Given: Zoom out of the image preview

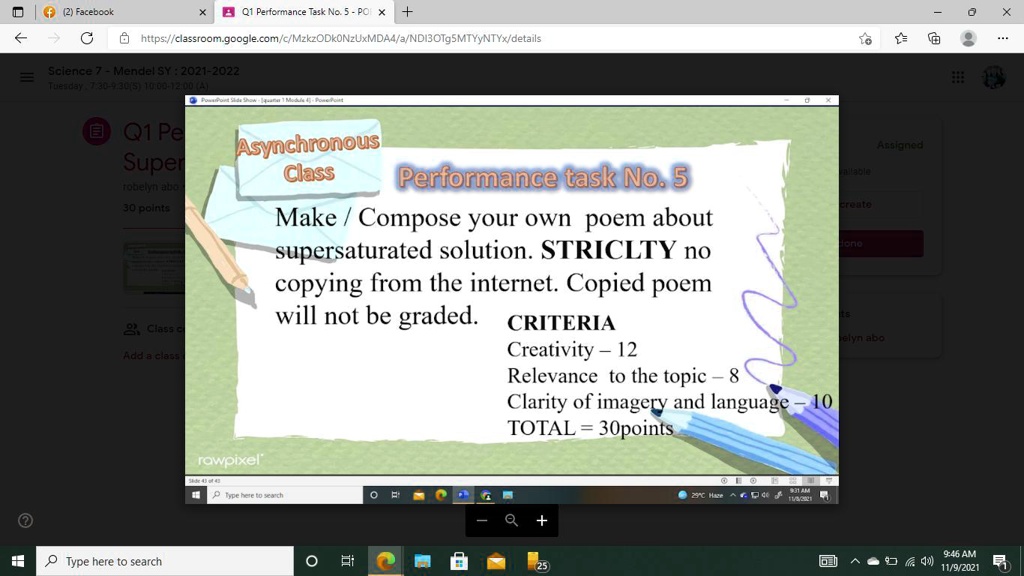Looking at the screenshot, I should [482, 520].
